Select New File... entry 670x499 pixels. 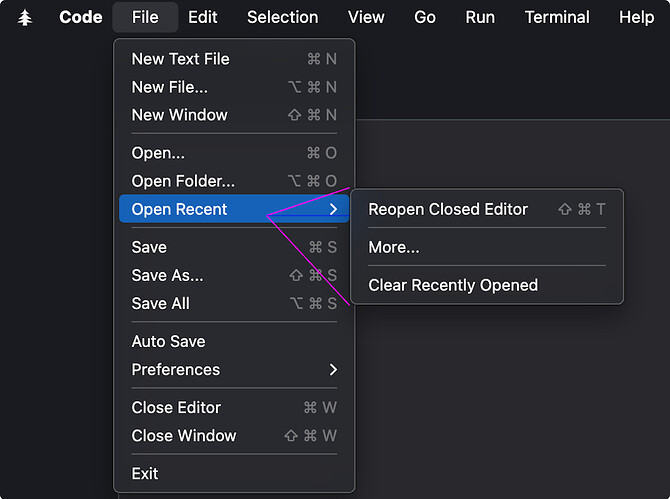click(x=234, y=87)
